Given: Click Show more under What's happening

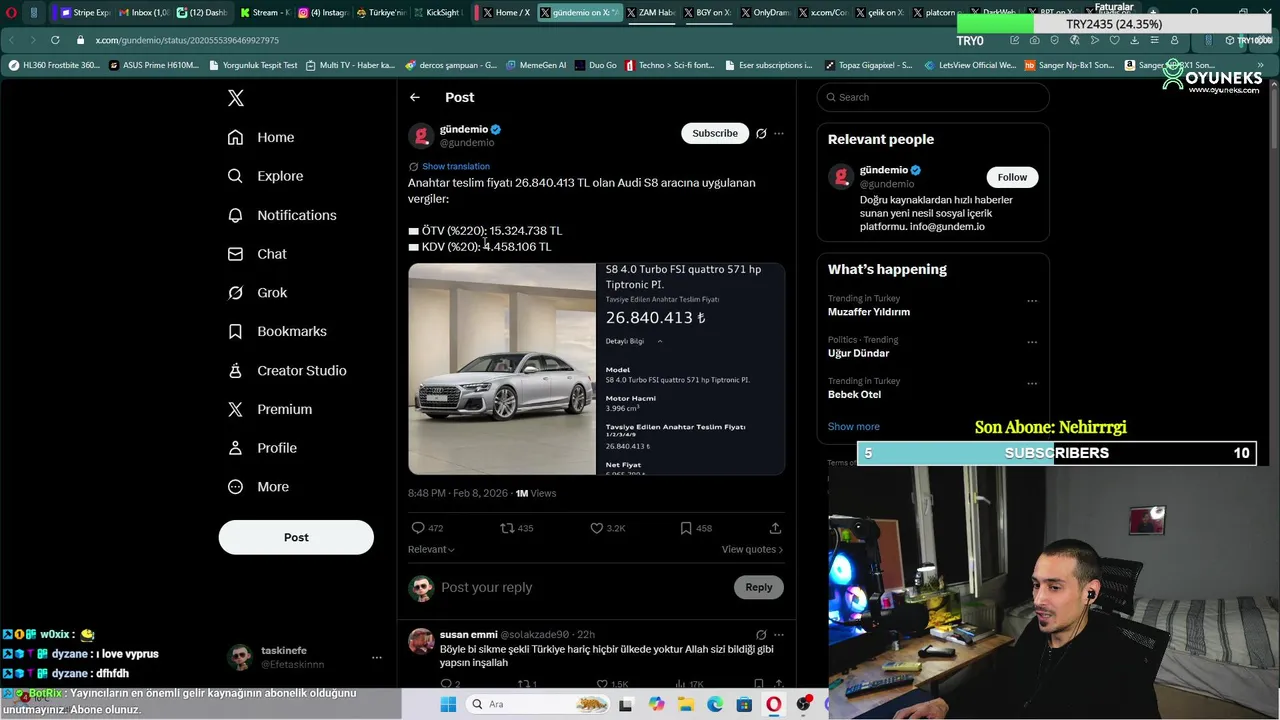Looking at the screenshot, I should coord(854,426).
